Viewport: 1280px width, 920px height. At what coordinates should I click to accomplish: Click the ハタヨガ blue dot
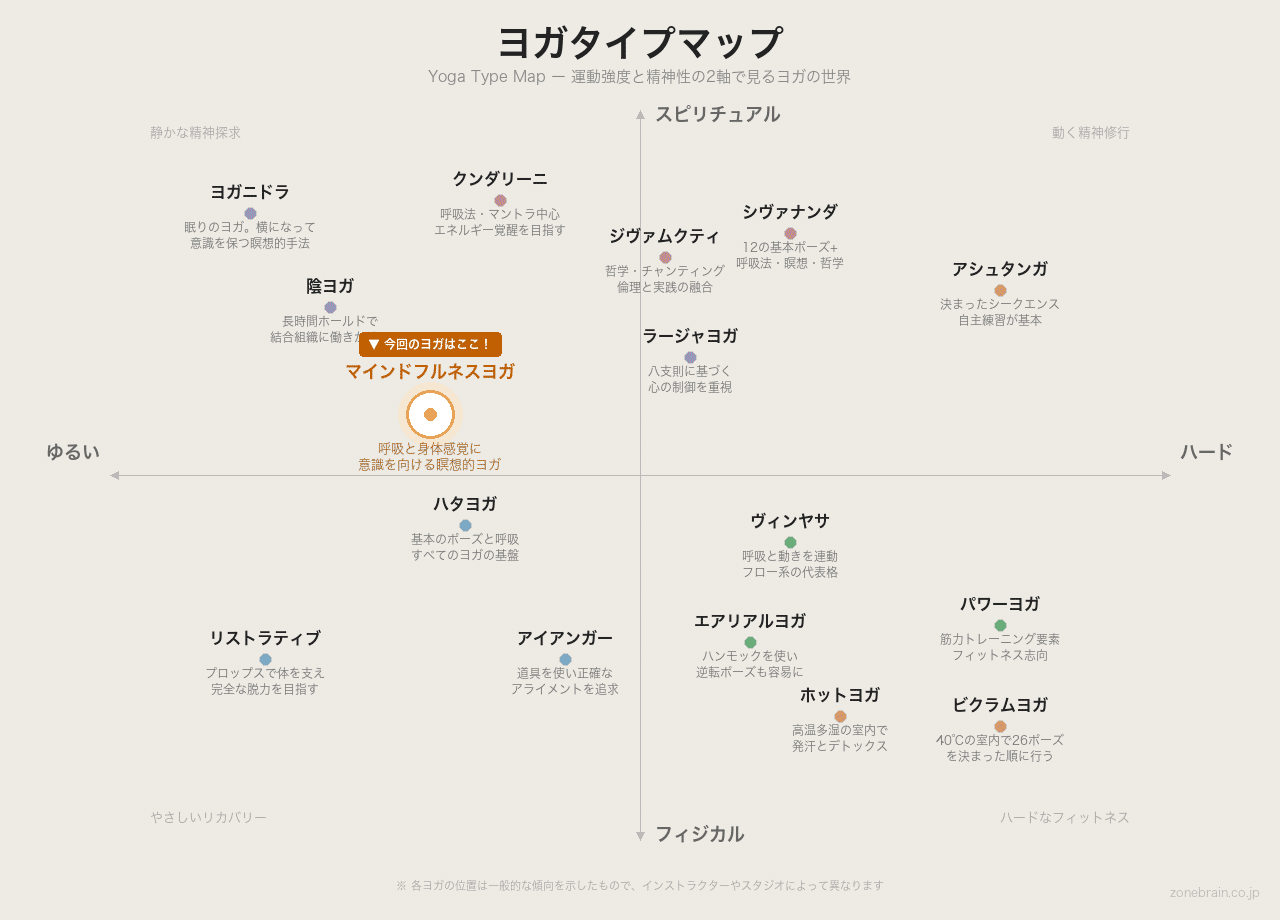(x=465, y=525)
